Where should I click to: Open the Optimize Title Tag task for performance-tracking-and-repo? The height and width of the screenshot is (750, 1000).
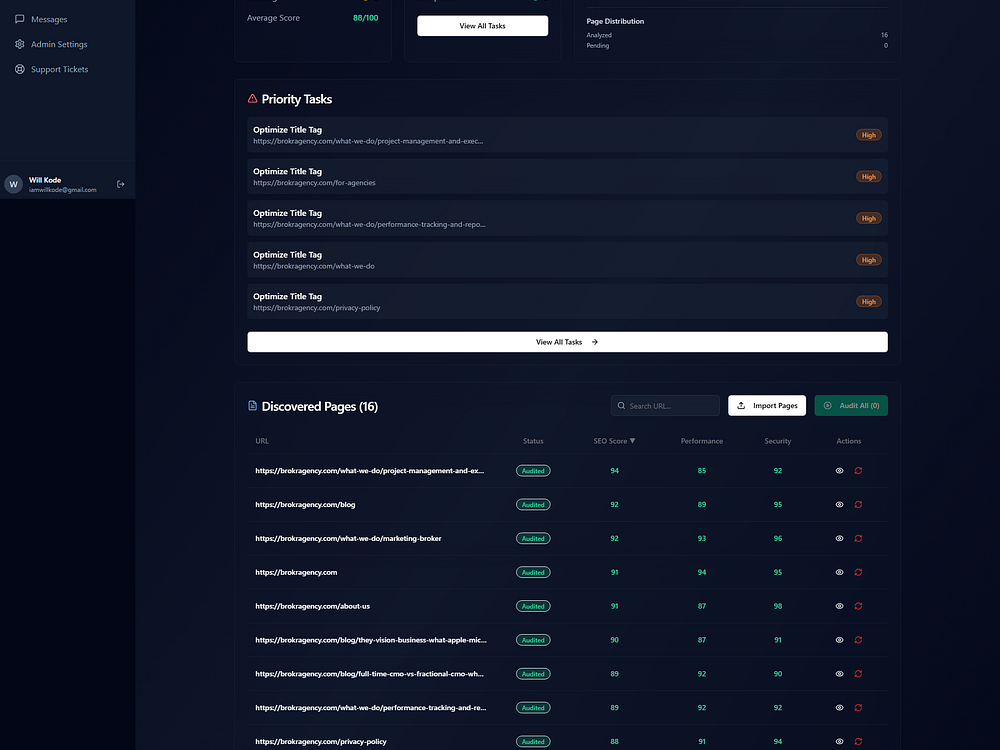tap(567, 218)
